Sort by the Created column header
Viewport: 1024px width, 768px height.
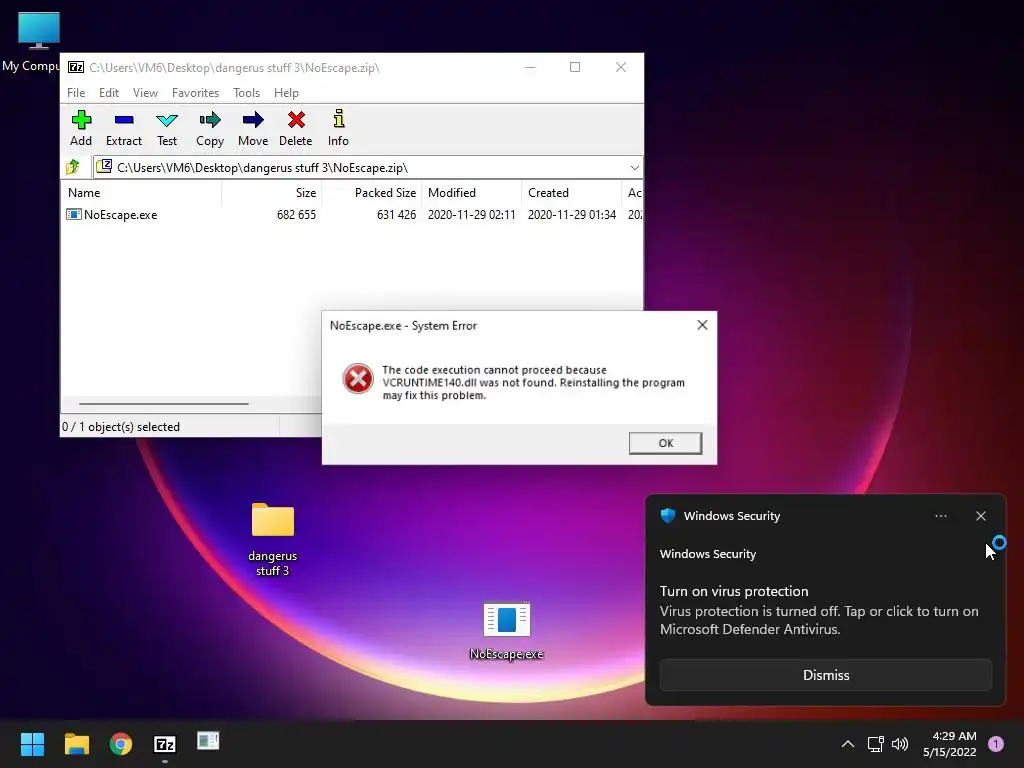coord(571,193)
